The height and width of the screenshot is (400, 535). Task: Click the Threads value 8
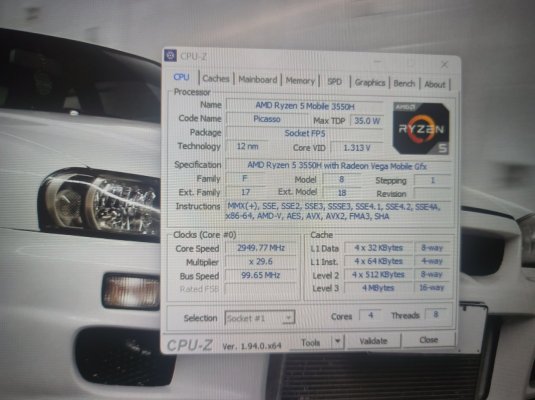pyautogui.click(x=436, y=314)
